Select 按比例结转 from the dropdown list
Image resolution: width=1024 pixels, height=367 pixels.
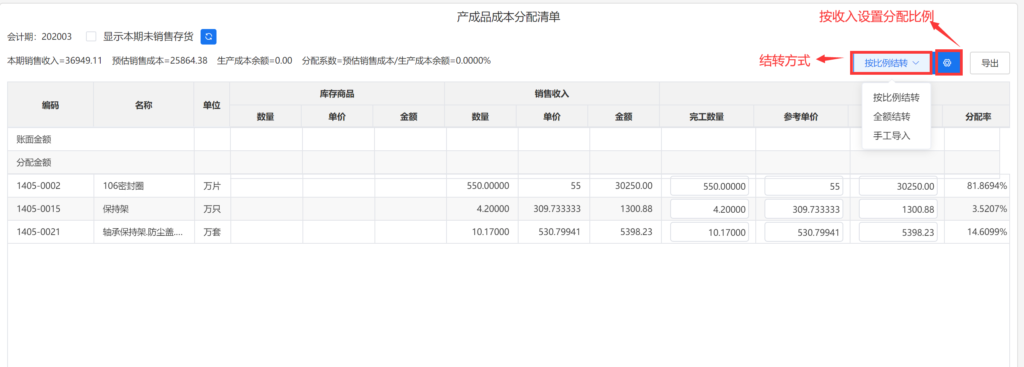[896, 98]
